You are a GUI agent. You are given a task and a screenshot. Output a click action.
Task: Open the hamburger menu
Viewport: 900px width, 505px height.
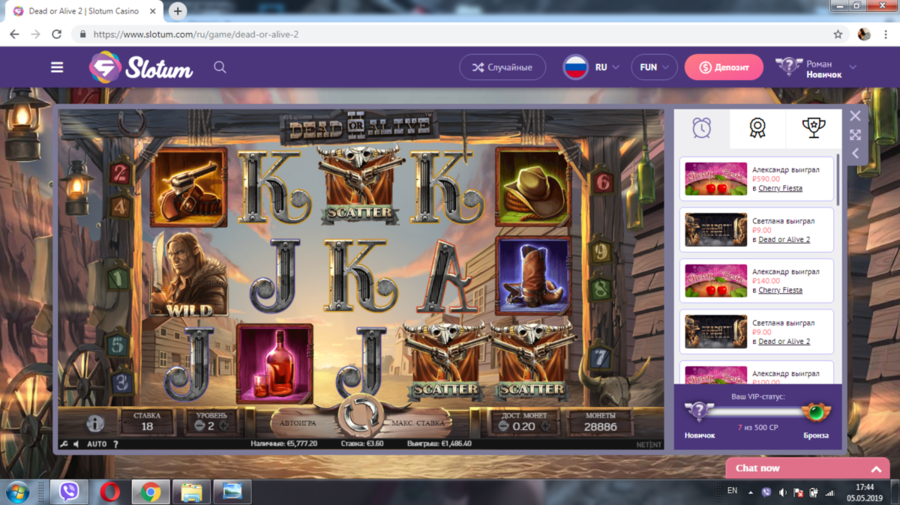coord(57,67)
